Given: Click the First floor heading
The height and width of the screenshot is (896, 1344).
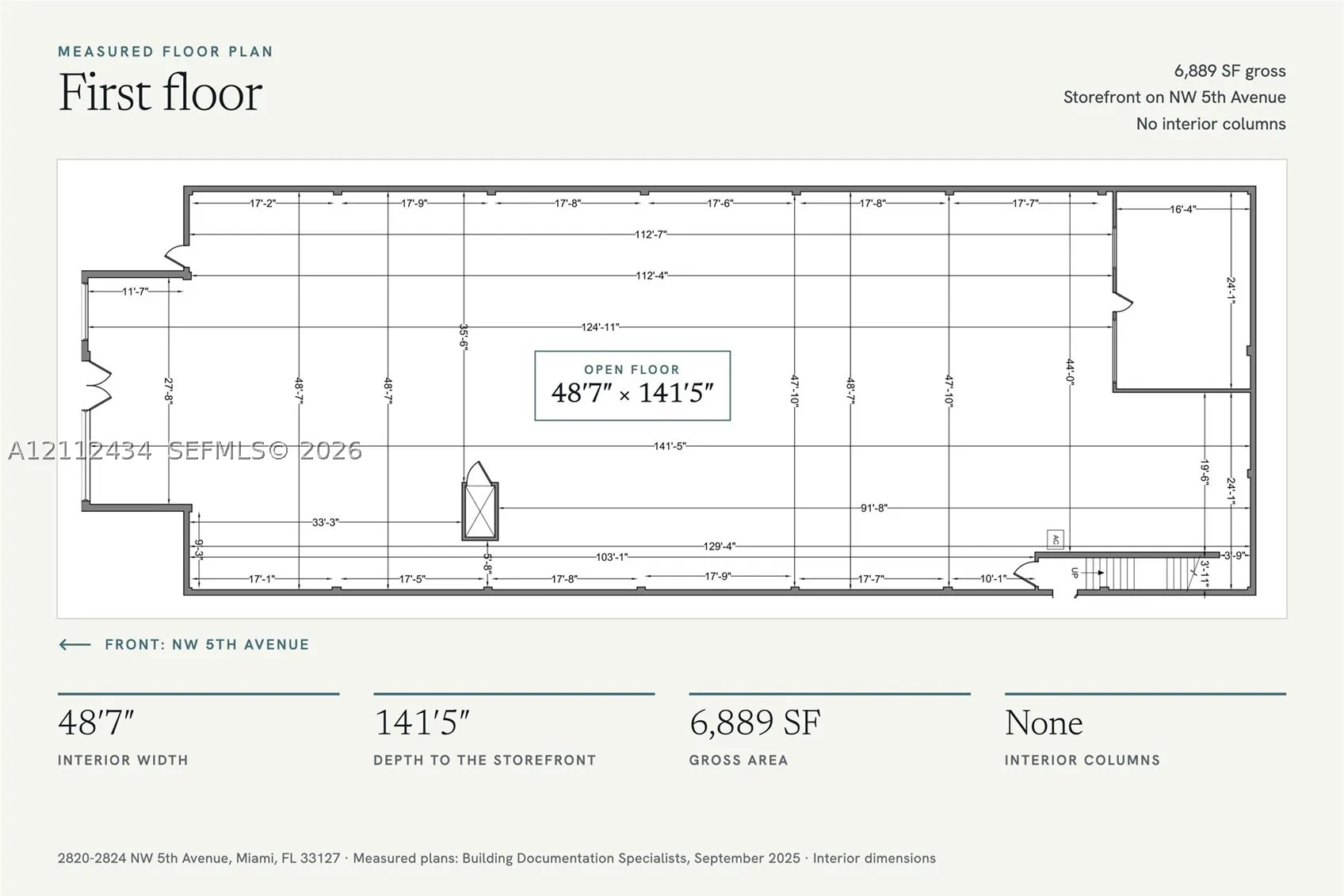Looking at the screenshot, I should 160,93.
